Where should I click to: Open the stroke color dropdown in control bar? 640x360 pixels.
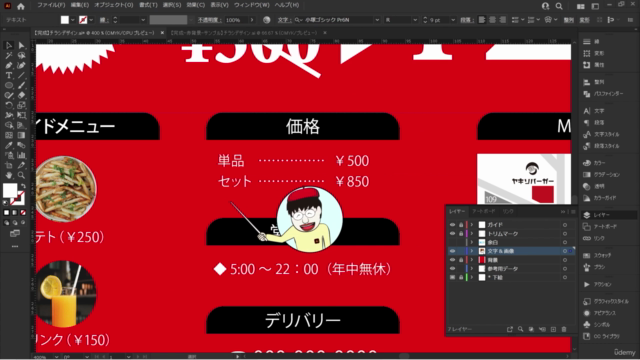tap(91, 20)
